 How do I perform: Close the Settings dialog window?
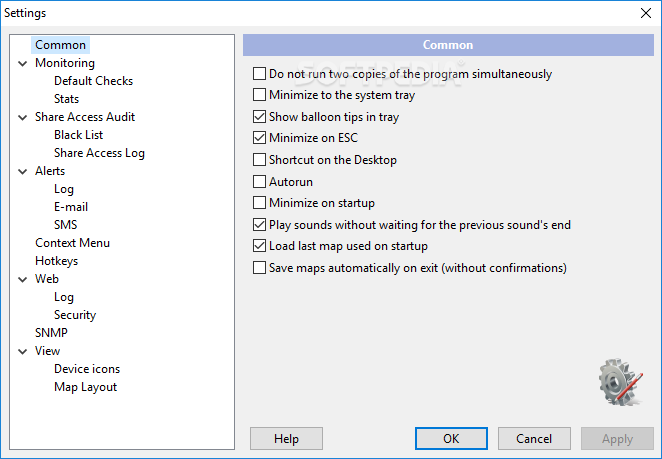[644, 13]
